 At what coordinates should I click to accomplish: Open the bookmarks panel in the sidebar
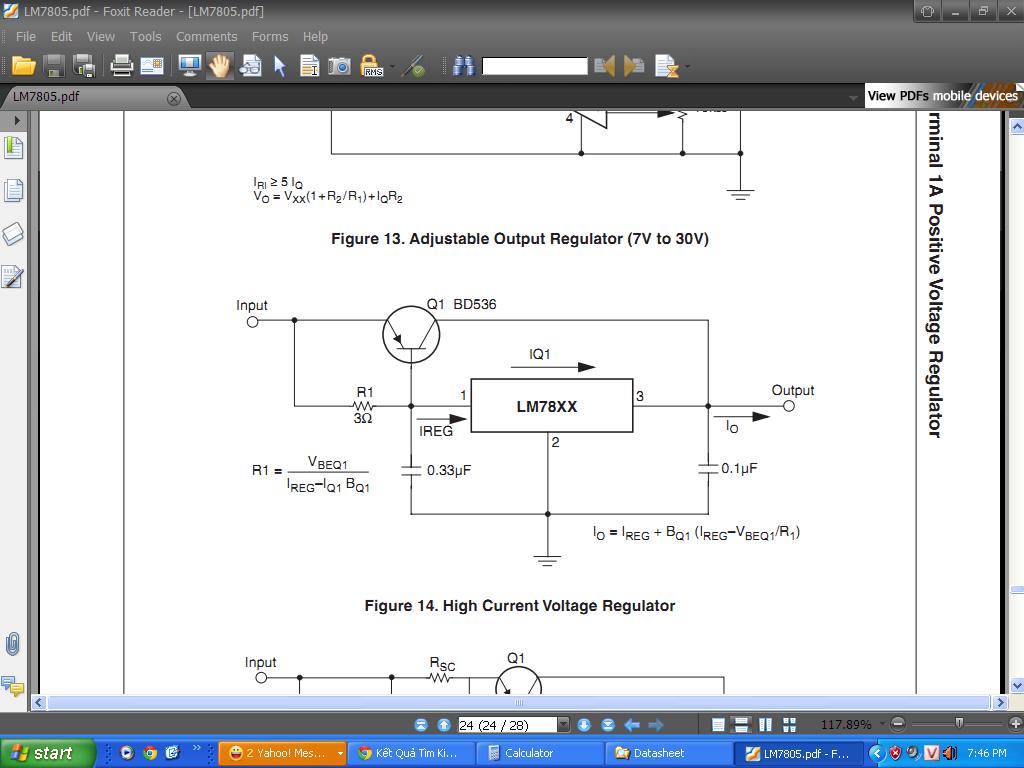click(13, 148)
